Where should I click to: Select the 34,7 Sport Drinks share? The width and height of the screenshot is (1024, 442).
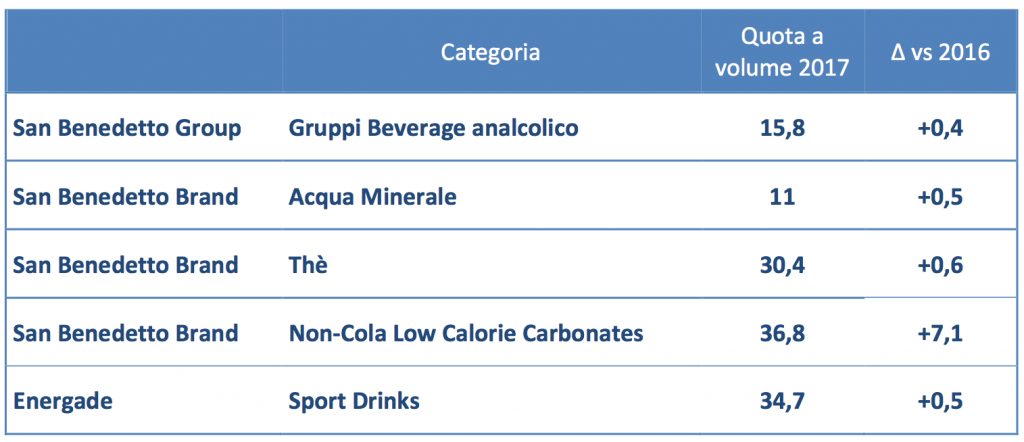(782, 401)
